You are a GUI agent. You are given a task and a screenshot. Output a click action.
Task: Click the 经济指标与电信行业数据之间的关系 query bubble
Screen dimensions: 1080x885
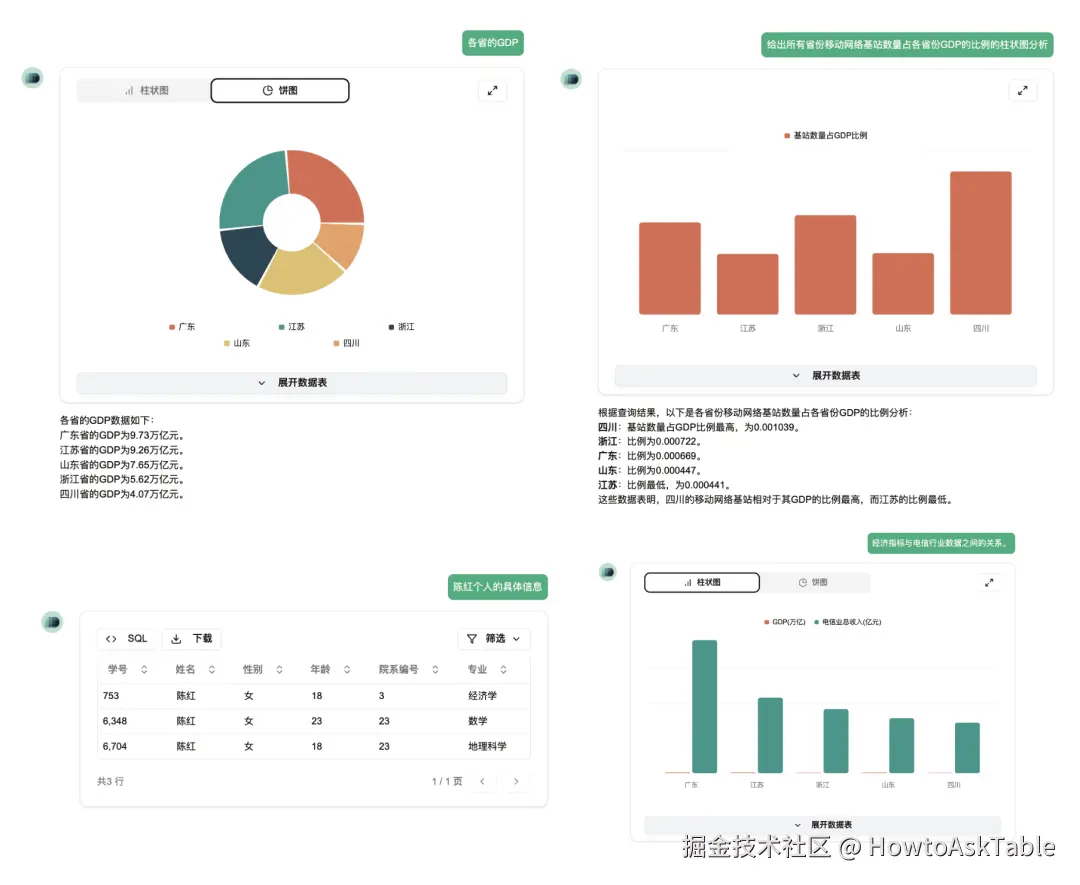(x=941, y=543)
